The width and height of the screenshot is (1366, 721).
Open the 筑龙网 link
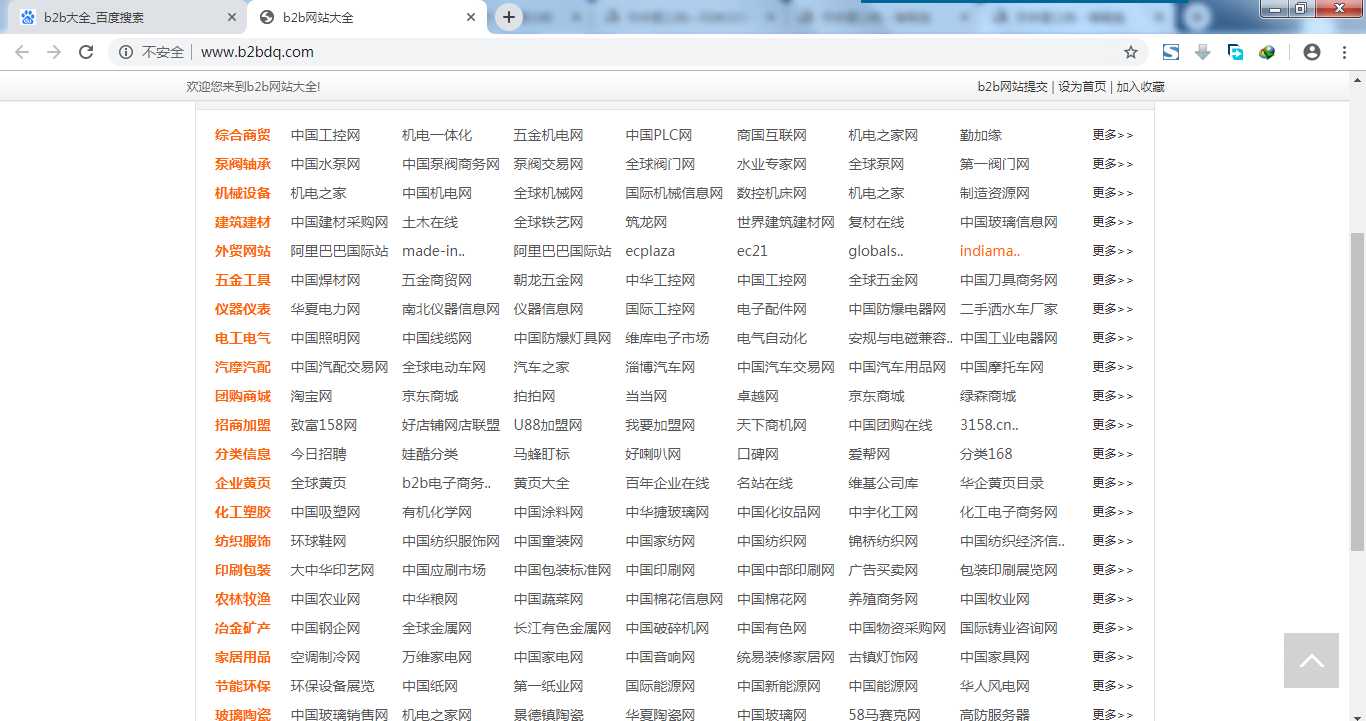click(647, 222)
